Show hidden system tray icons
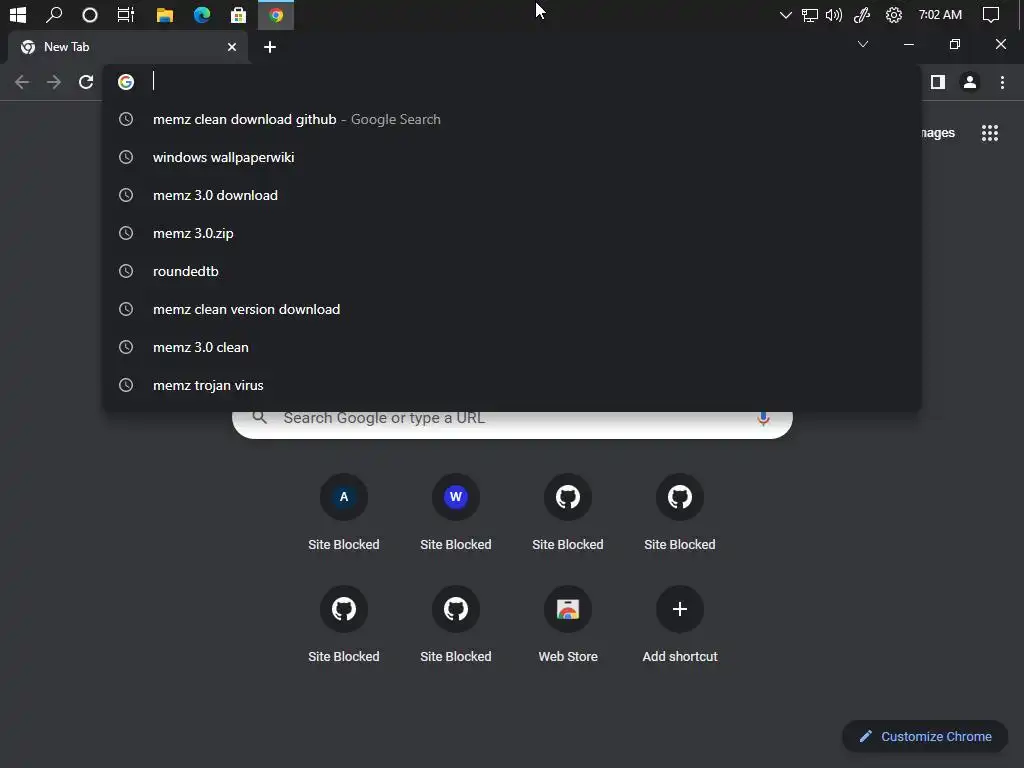This screenshot has width=1024, height=768. [786, 14]
